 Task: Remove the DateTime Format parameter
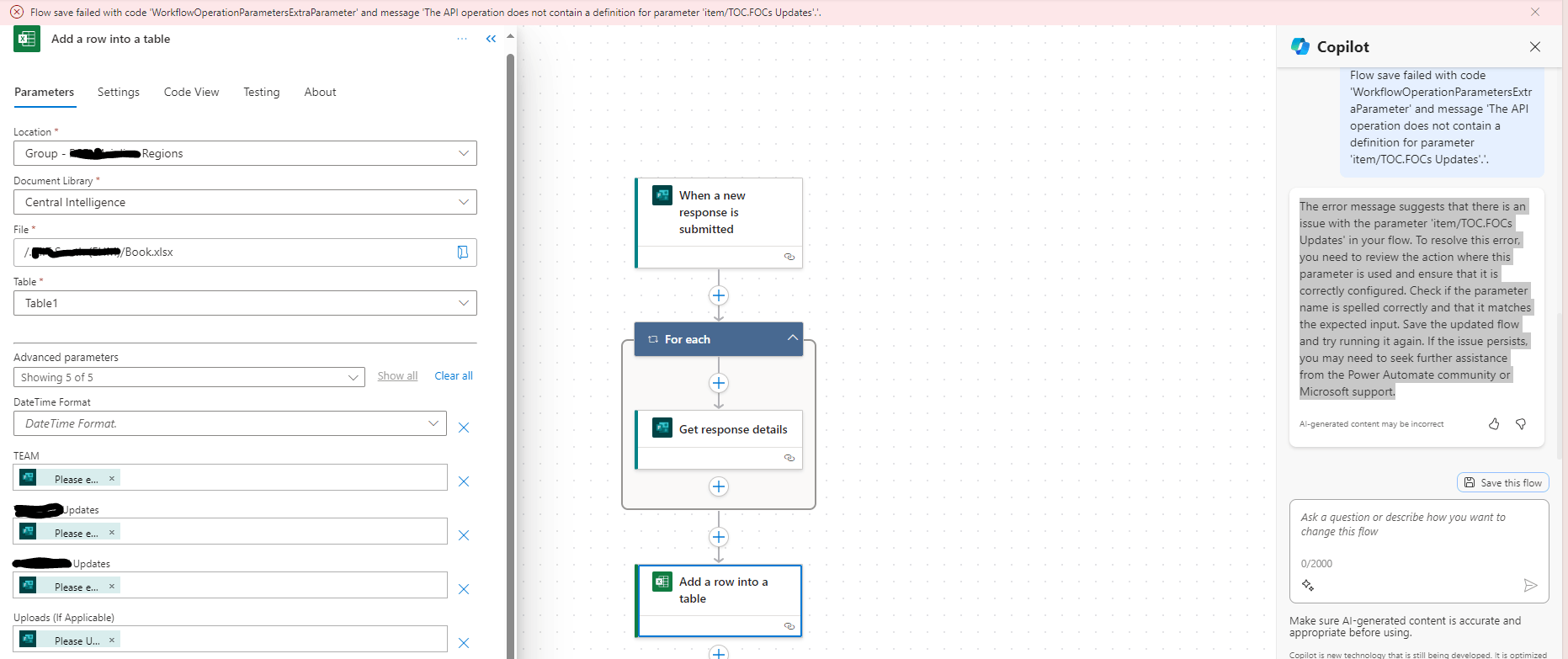click(x=463, y=428)
